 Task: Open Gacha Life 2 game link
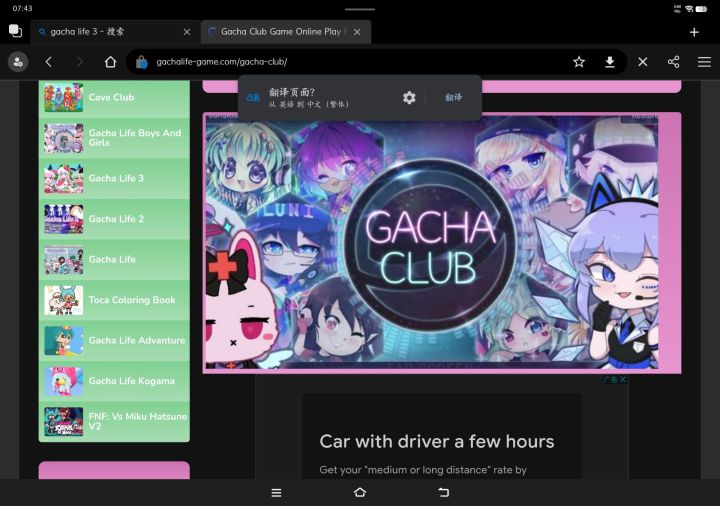114,219
